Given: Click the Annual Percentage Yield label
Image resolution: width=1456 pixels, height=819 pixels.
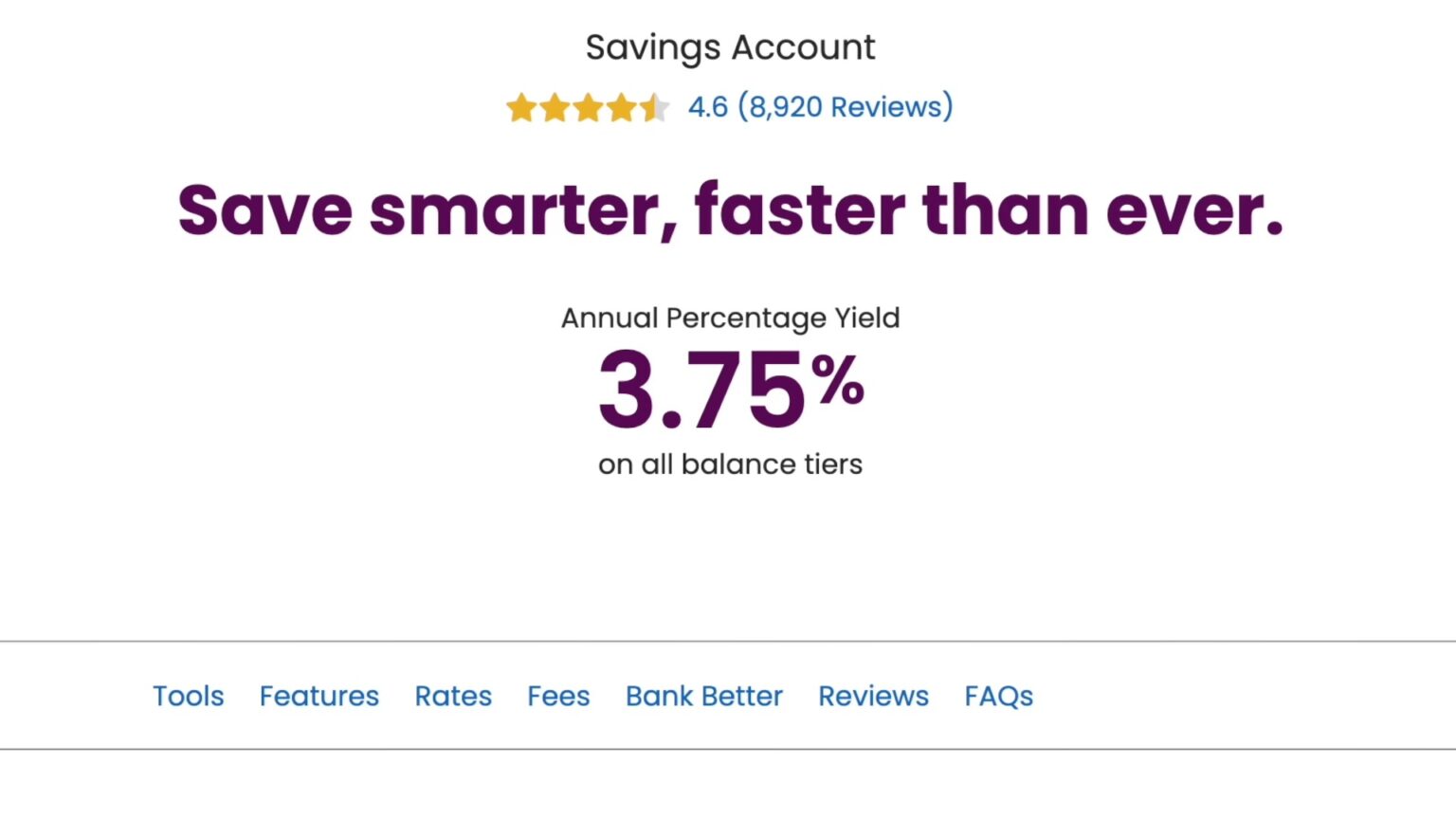Looking at the screenshot, I should tap(730, 318).
